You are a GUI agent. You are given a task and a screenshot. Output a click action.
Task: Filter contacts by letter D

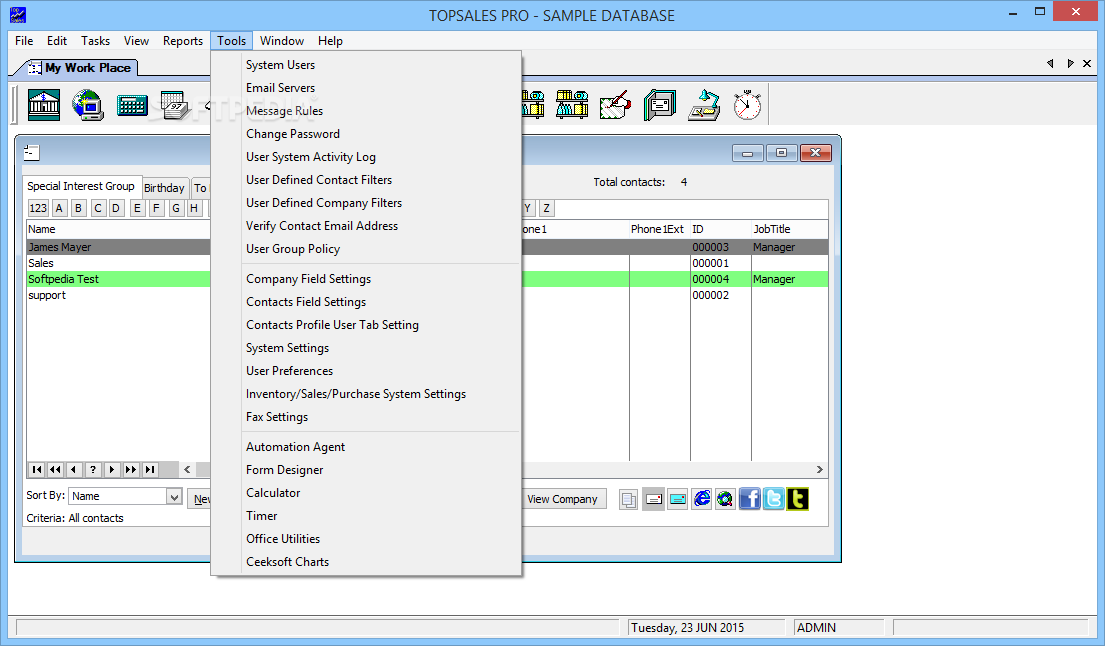pos(116,208)
